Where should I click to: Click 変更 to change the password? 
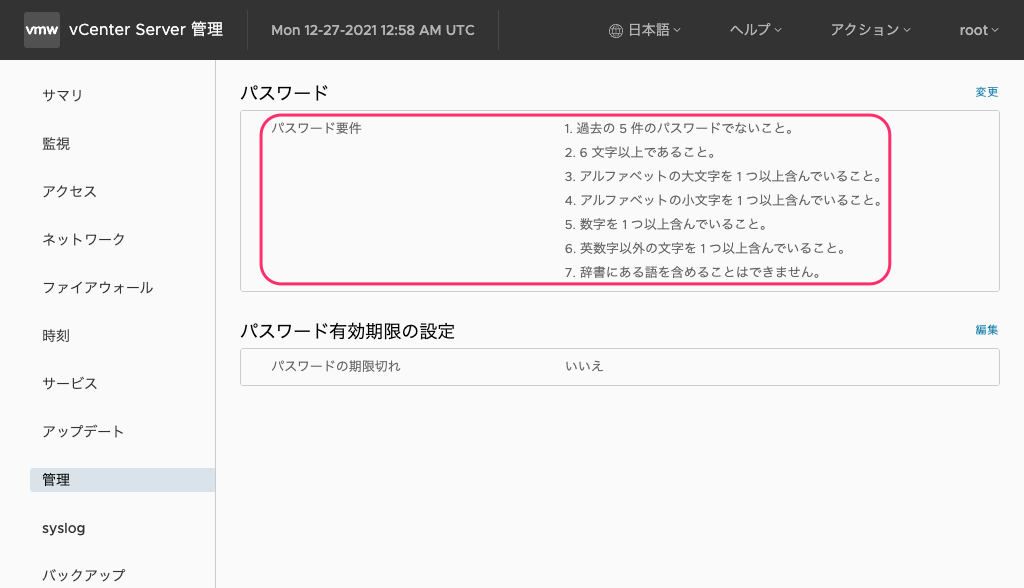(985, 91)
